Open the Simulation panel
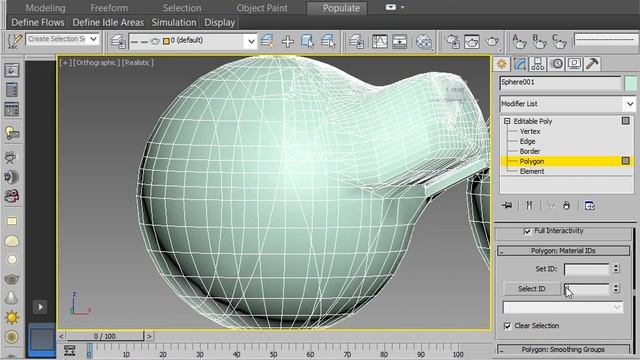 click(174, 22)
